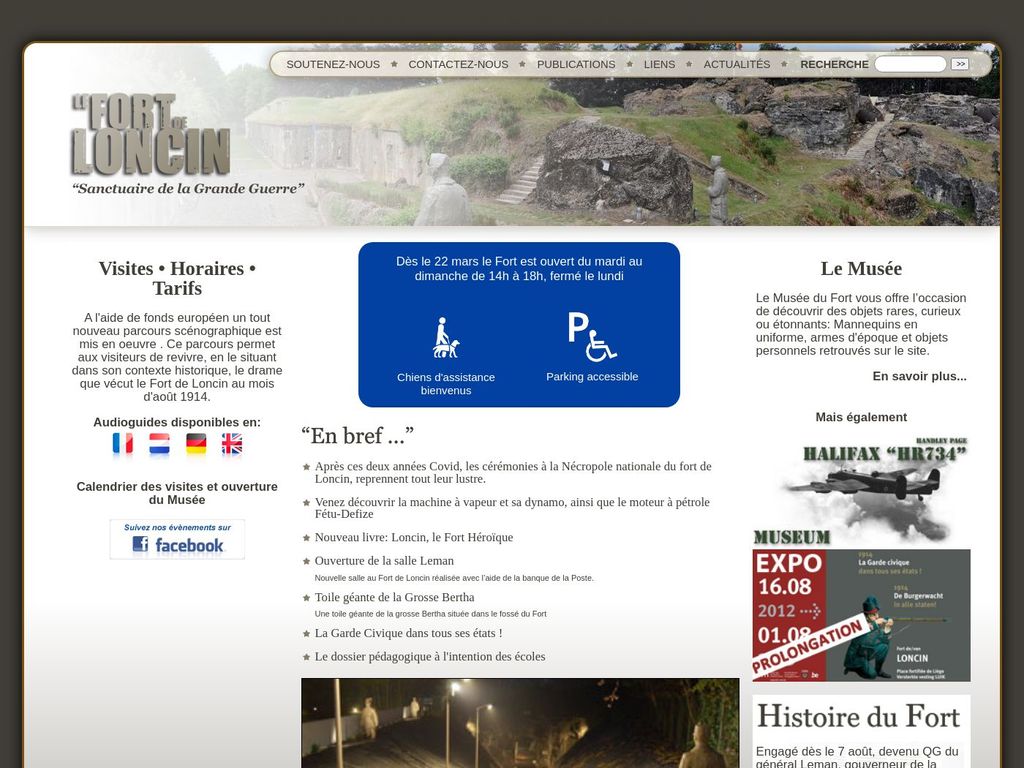Screen dimensions: 1024x768
Task: Open the Le Musée heading link
Action: point(861,268)
